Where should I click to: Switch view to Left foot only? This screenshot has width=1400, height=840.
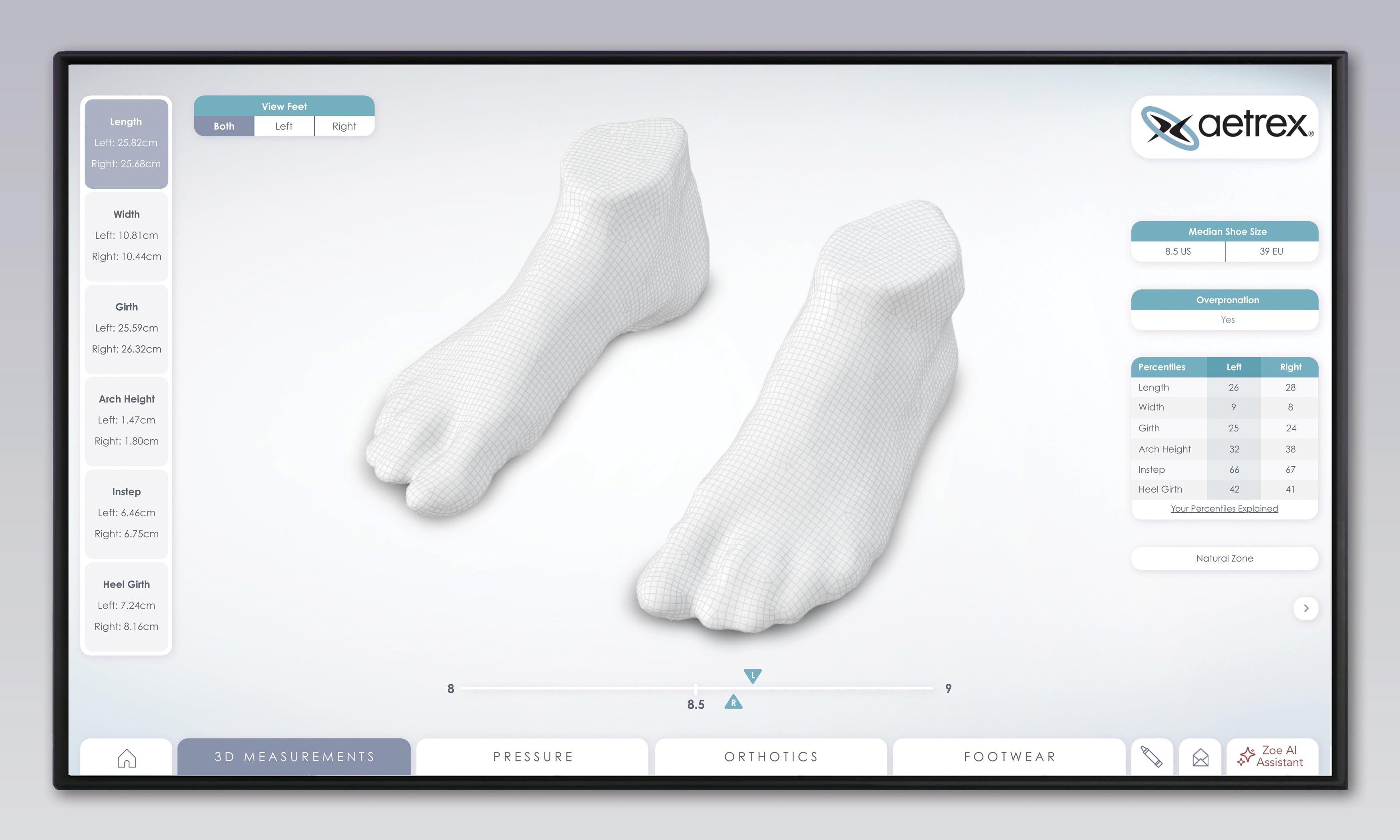coord(284,126)
